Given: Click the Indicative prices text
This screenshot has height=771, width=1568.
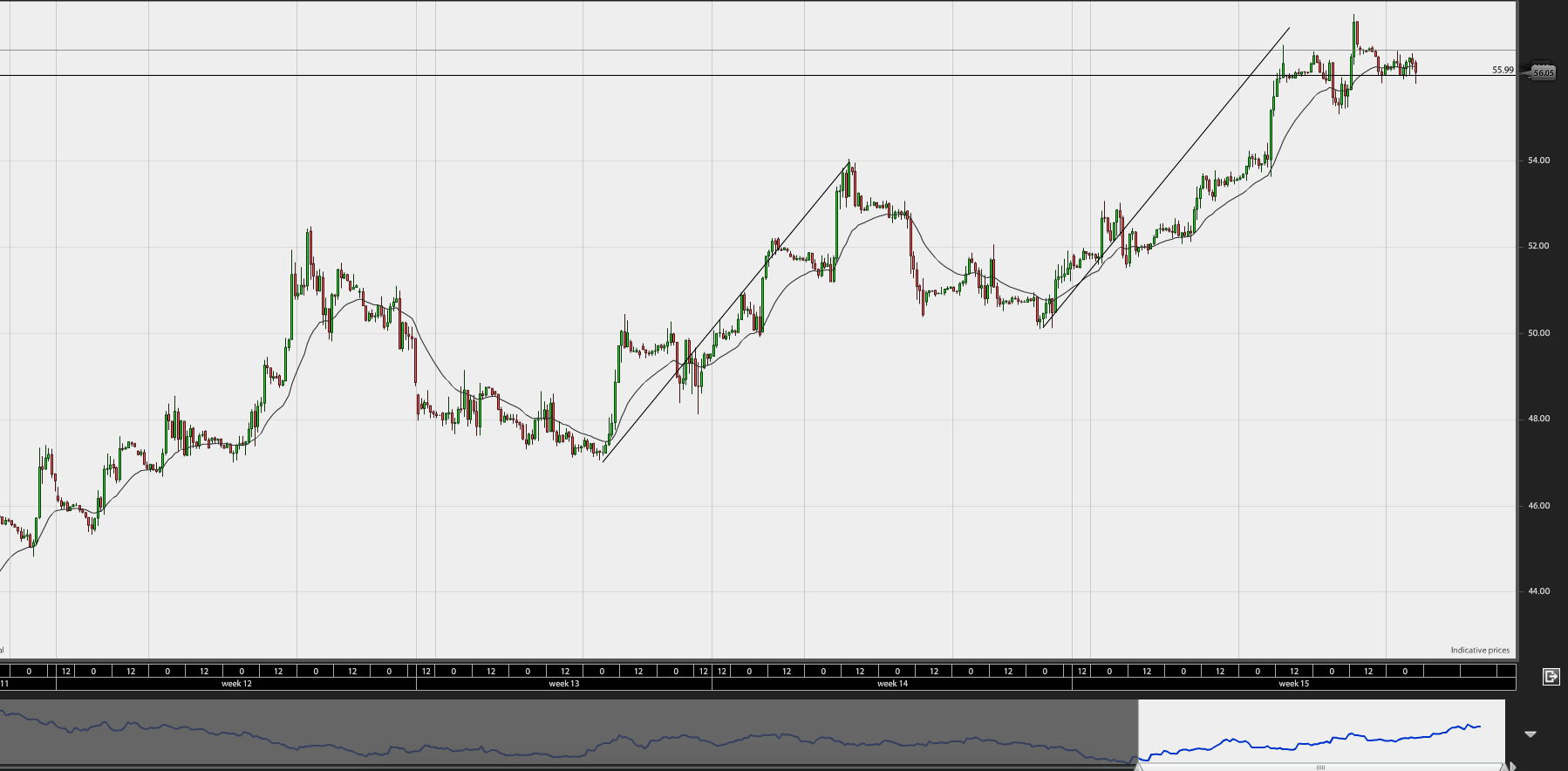Looking at the screenshot, I should (x=1480, y=651).
